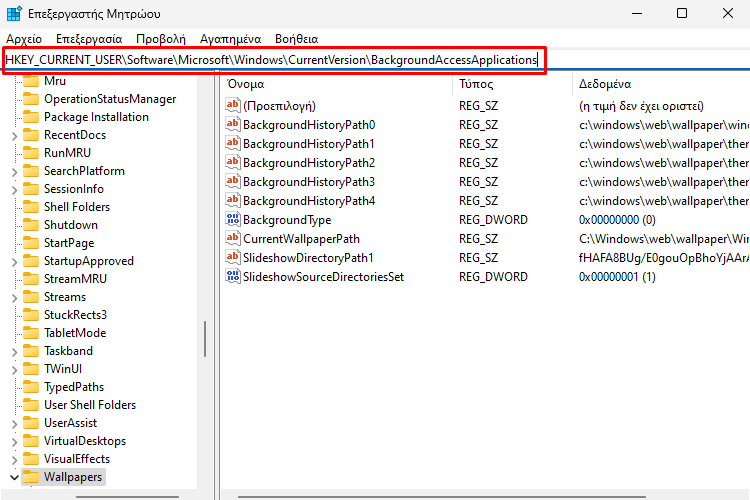750x500 pixels.
Task: Select the Shell Folders folder icon
Action: pyautogui.click(x=31, y=207)
